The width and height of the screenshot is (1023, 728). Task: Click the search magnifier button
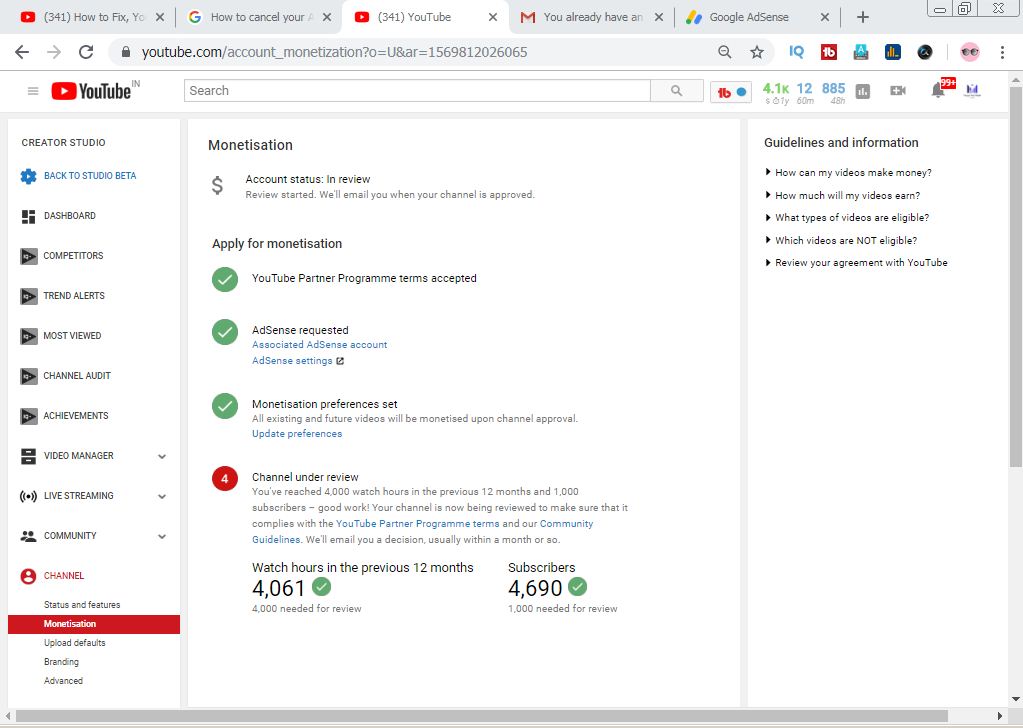point(677,91)
